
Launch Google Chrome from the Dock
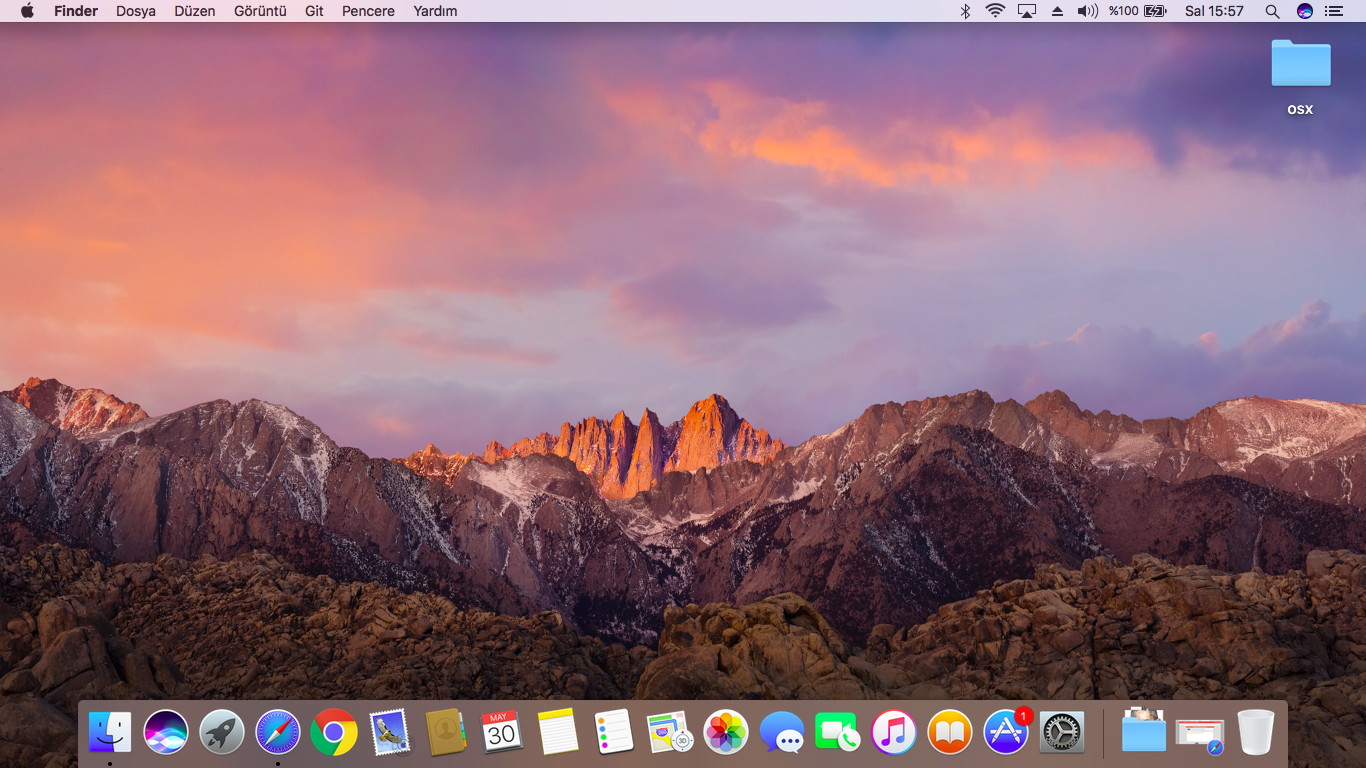(x=334, y=733)
